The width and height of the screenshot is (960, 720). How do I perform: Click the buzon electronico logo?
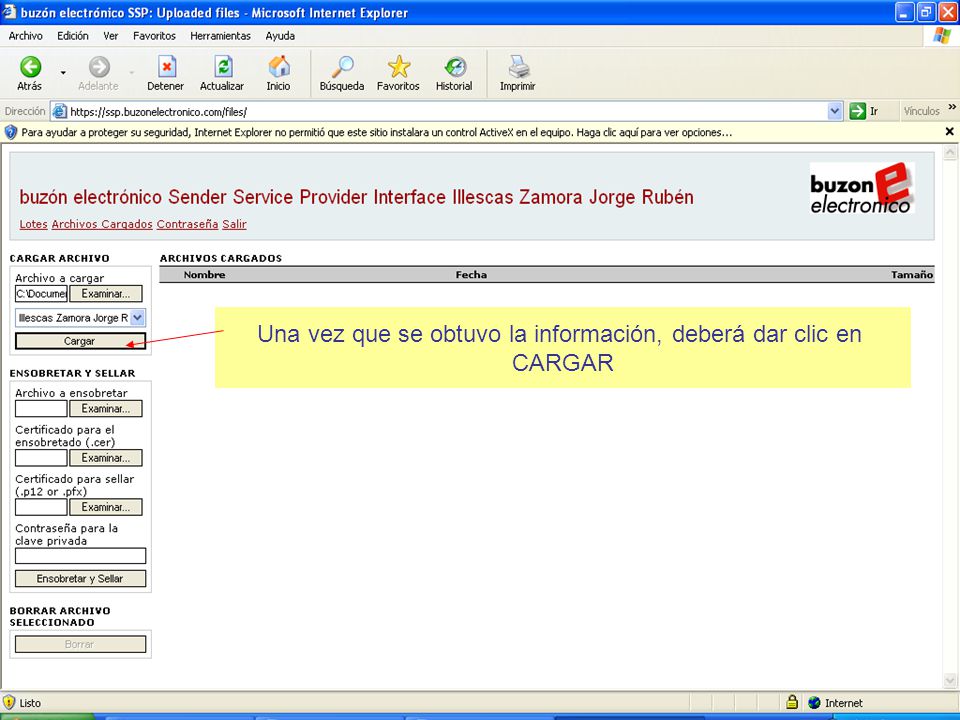coord(862,189)
